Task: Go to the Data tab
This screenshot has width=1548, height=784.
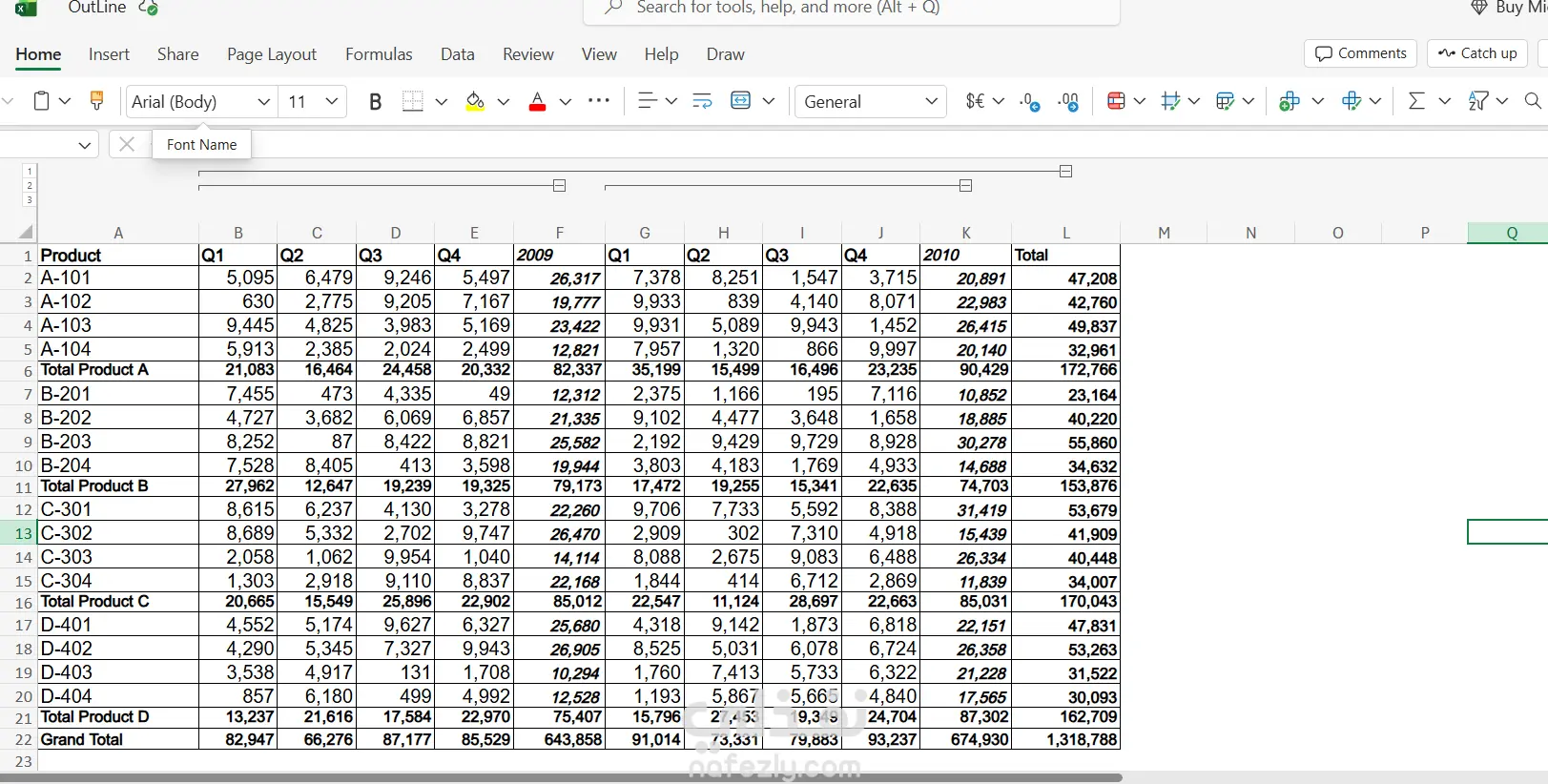Action: click(x=458, y=54)
